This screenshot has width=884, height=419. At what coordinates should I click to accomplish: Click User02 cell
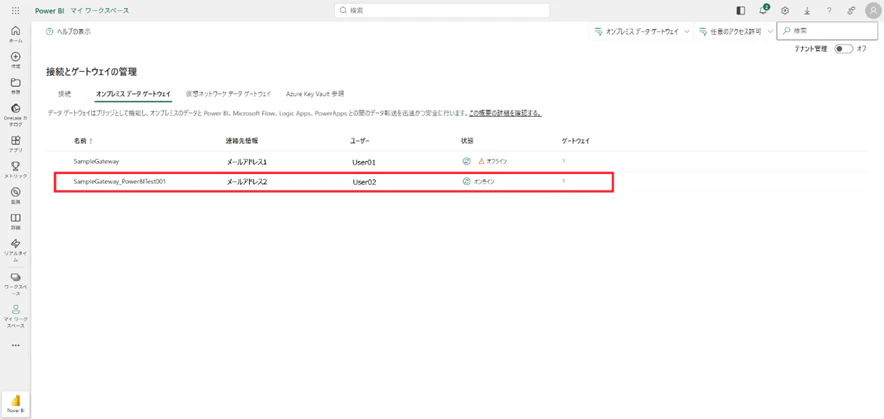[x=364, y=182]
